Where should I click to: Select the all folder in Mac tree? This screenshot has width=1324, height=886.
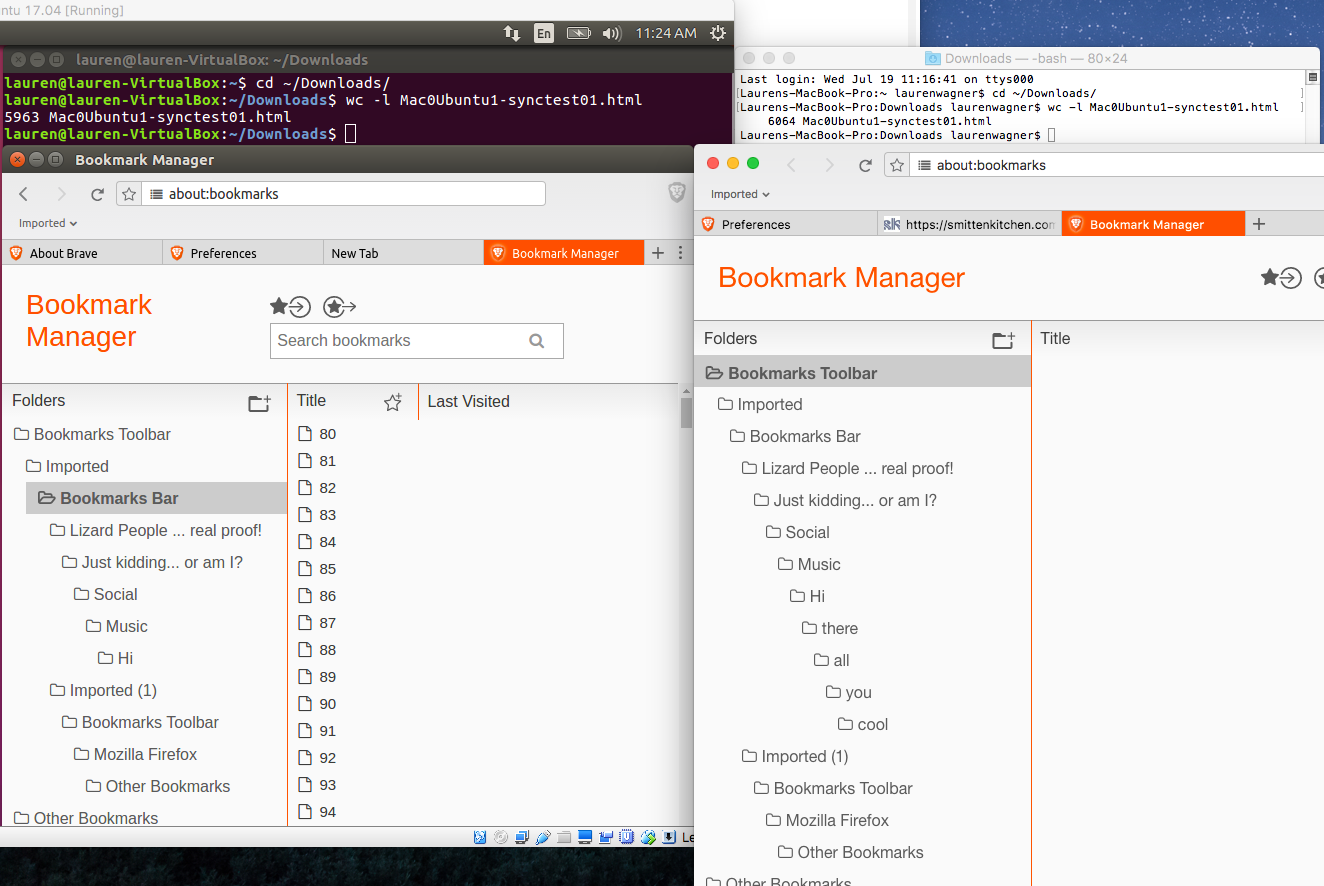pyautogui.click(x=832, y=660)
